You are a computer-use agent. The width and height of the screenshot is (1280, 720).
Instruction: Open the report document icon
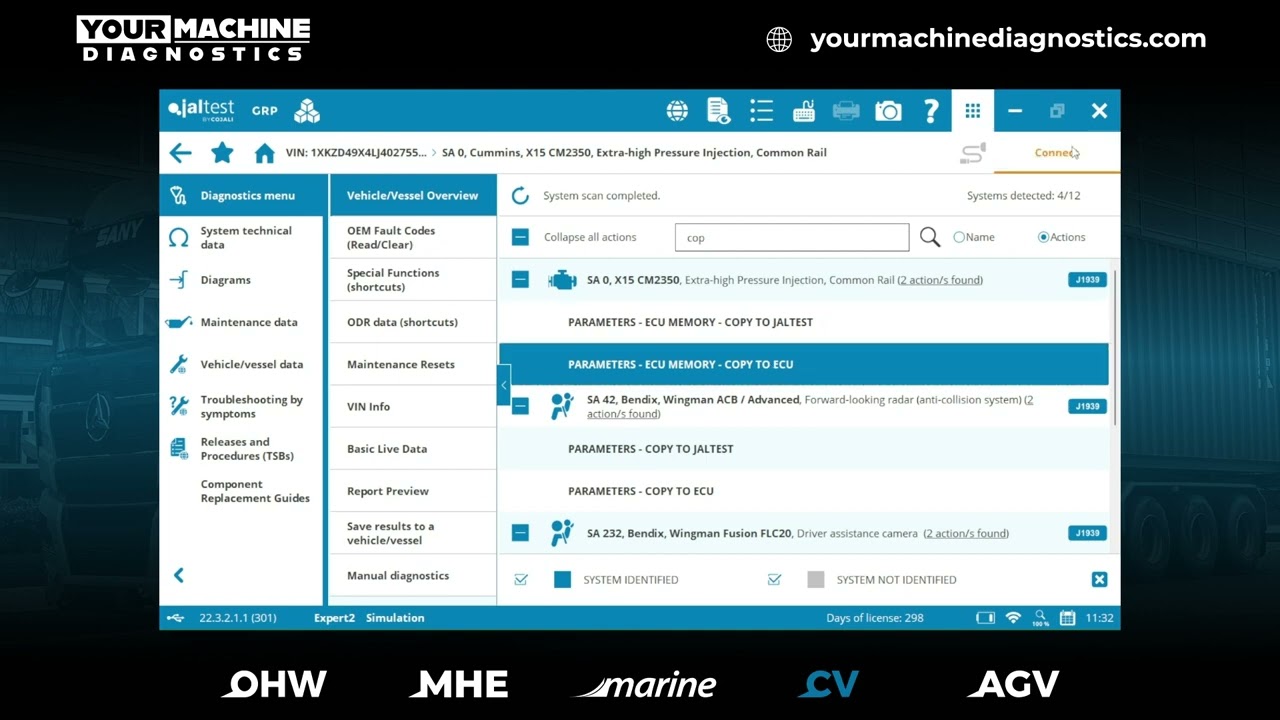[x=719, y=111]
